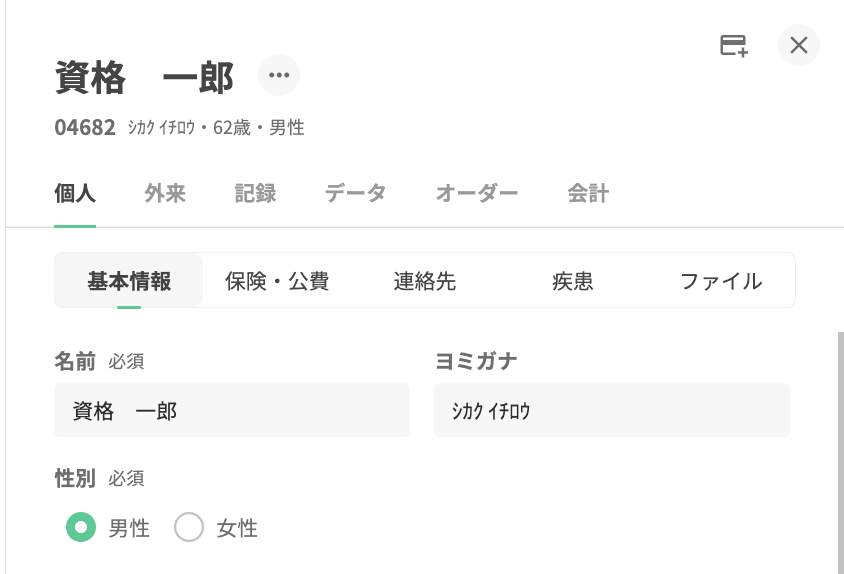Image resolution: width=844 pixels, height=574 pixels.
Task: Go to the 記録 tab
Action: pos(255,194)
